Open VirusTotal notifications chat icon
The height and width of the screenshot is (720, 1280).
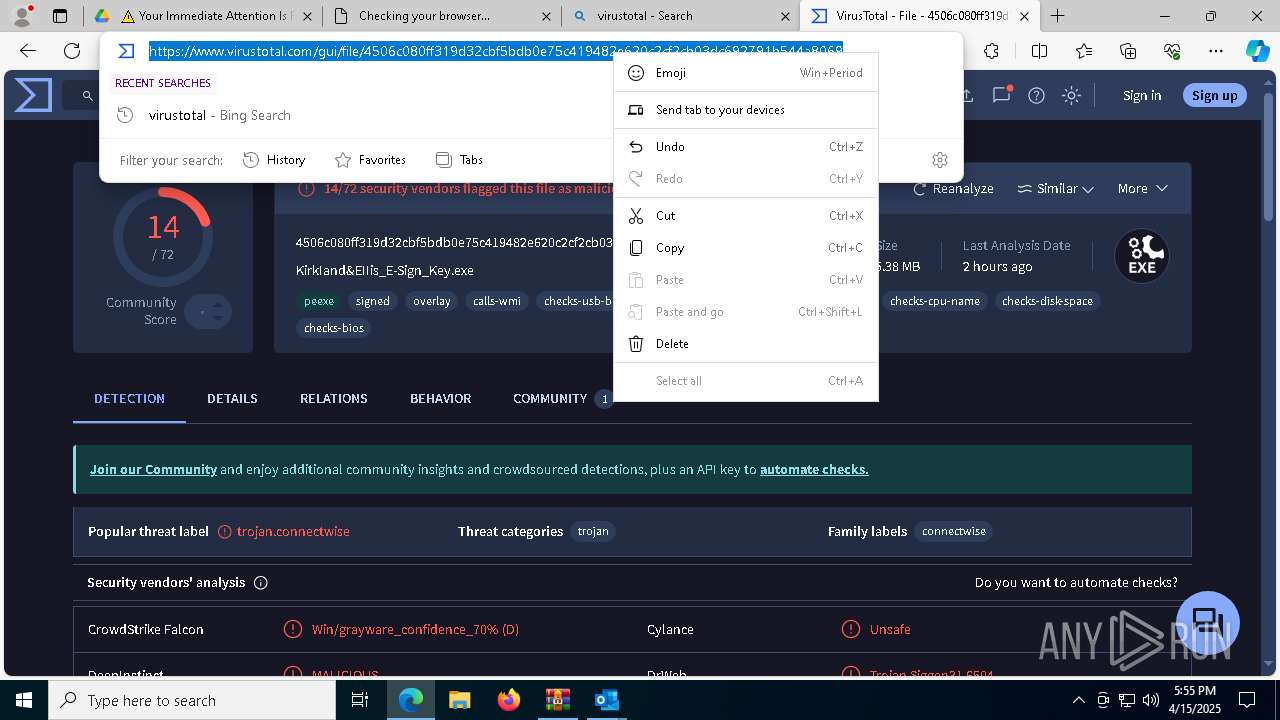1001,95
